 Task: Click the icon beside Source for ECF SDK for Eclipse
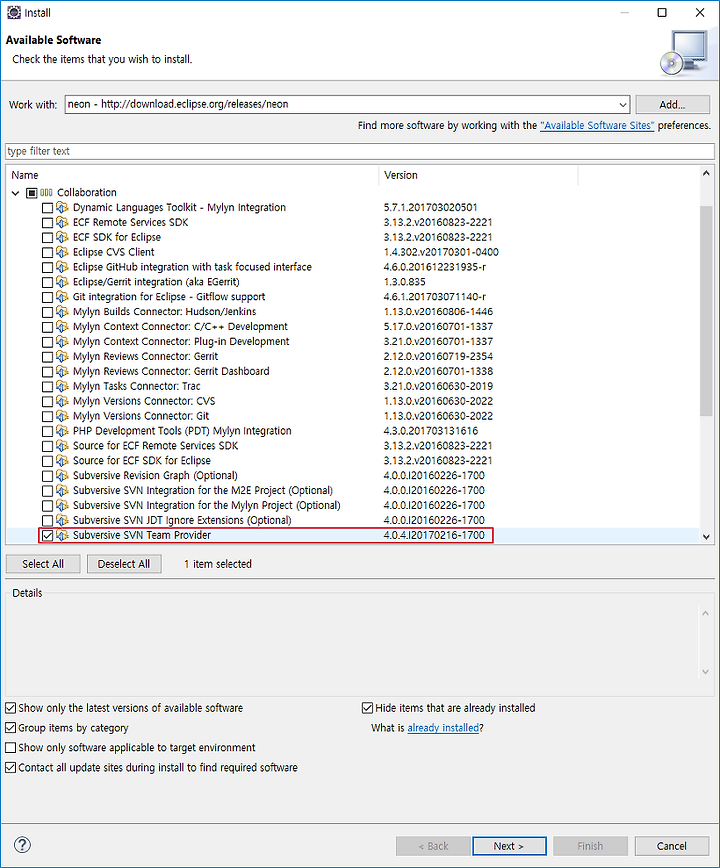(x=63, y=461)
